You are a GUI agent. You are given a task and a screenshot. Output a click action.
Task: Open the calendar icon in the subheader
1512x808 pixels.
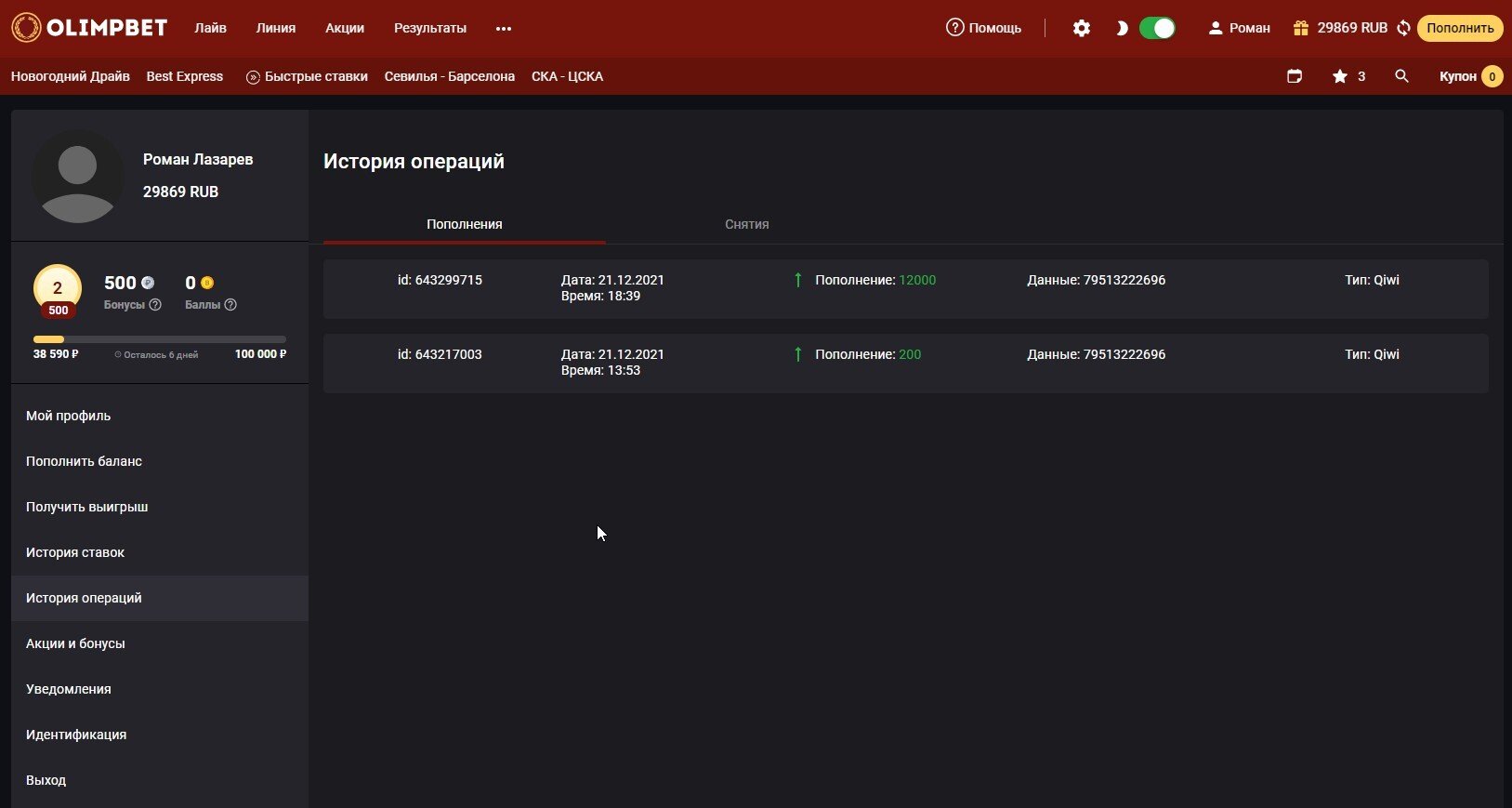tap(1294, 76)
